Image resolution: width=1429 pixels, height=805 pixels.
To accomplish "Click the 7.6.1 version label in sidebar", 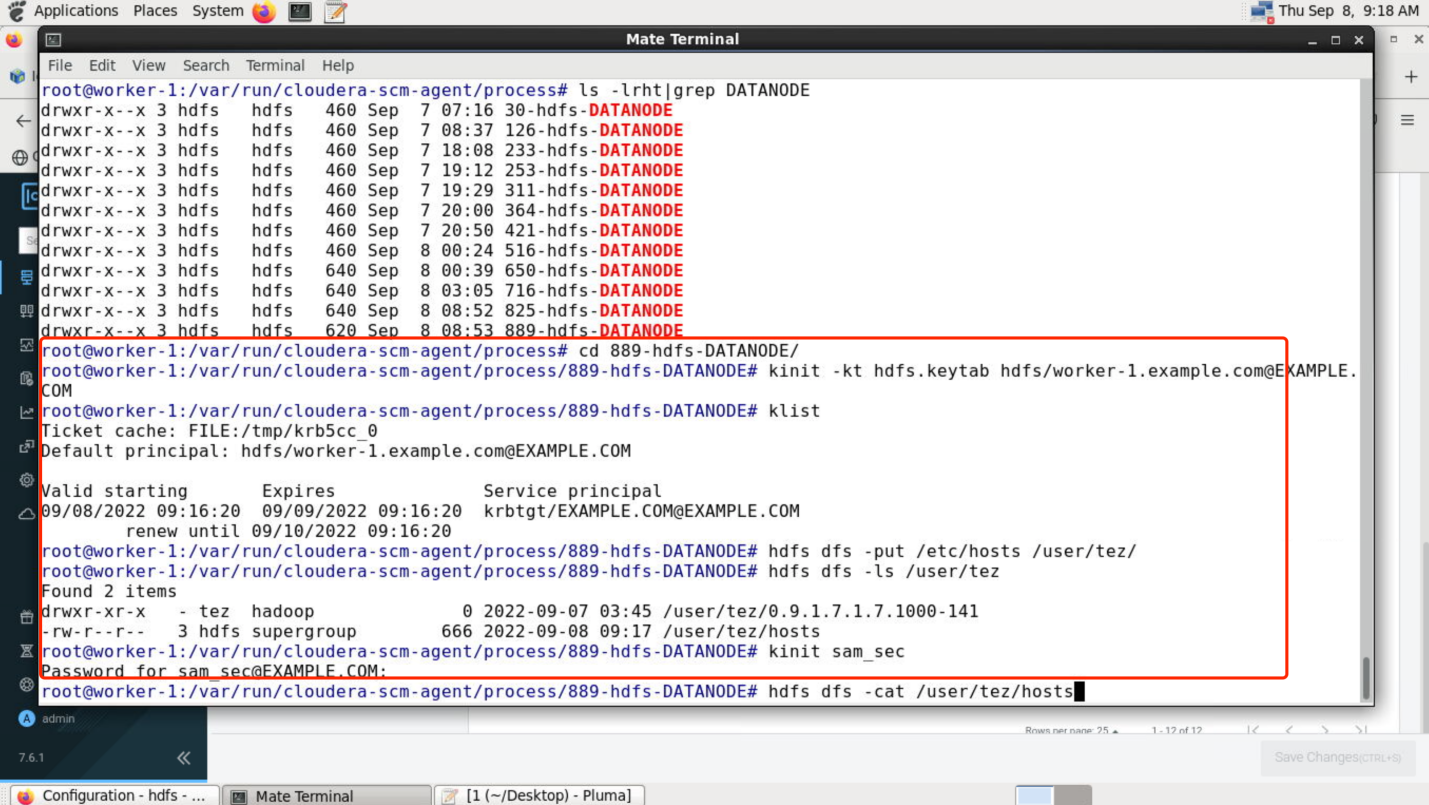I will click(31, 758).
